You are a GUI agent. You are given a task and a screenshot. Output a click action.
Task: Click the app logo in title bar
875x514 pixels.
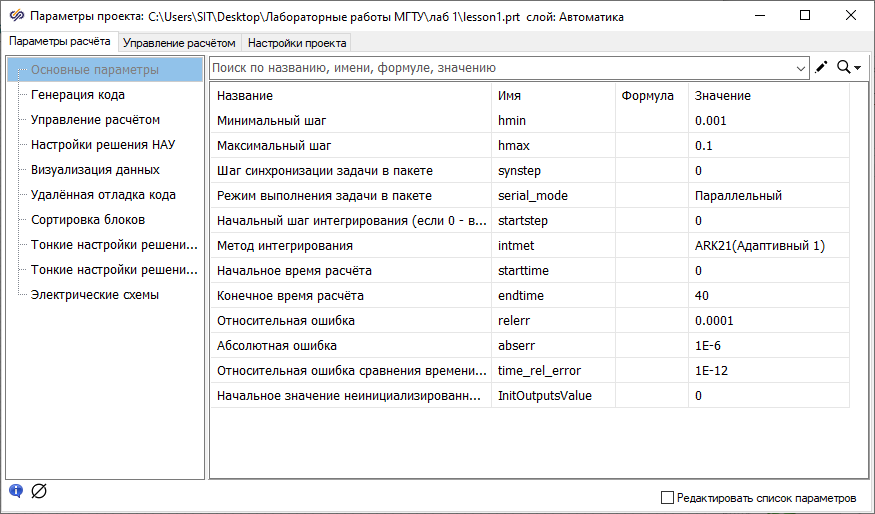pos(15,16)
